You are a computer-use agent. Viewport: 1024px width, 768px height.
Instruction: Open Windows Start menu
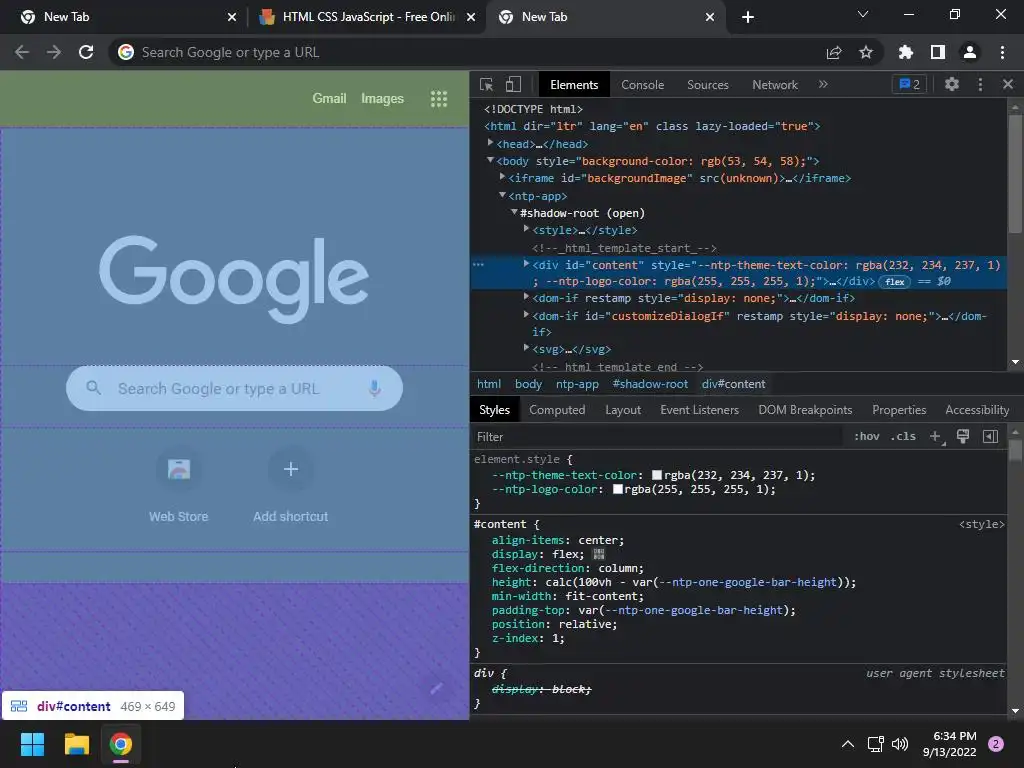click(32, 744)
